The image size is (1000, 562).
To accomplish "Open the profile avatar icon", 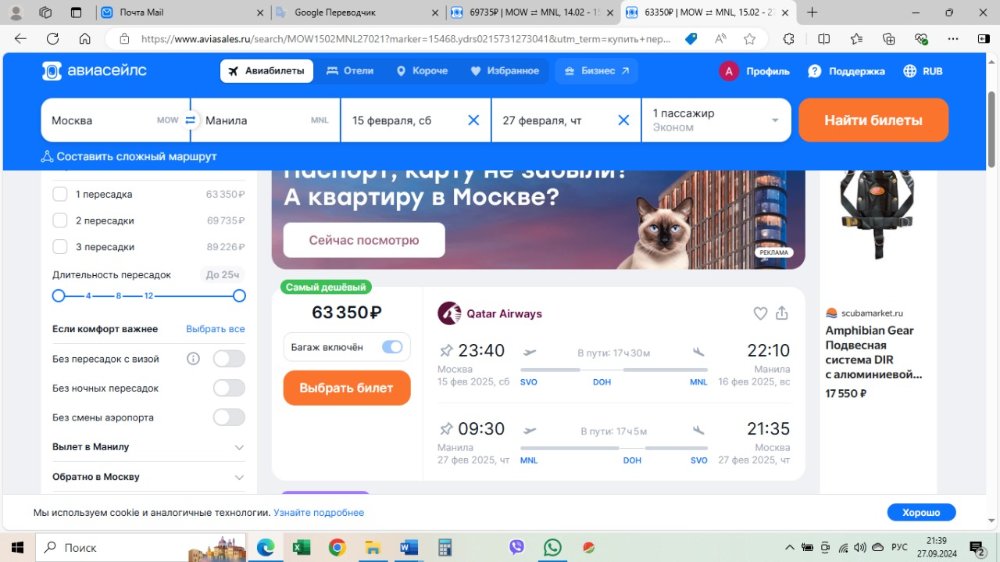I will point(729,71).
